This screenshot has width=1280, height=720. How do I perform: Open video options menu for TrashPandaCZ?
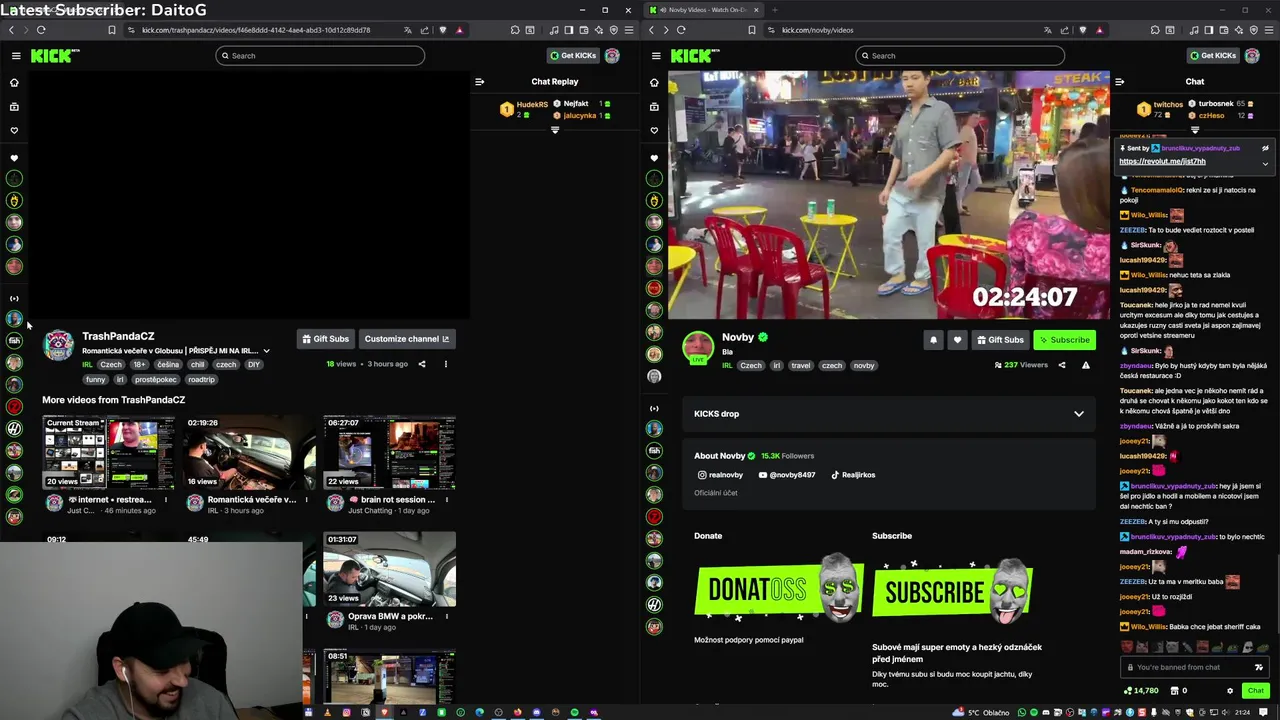(x=446, y=364)
